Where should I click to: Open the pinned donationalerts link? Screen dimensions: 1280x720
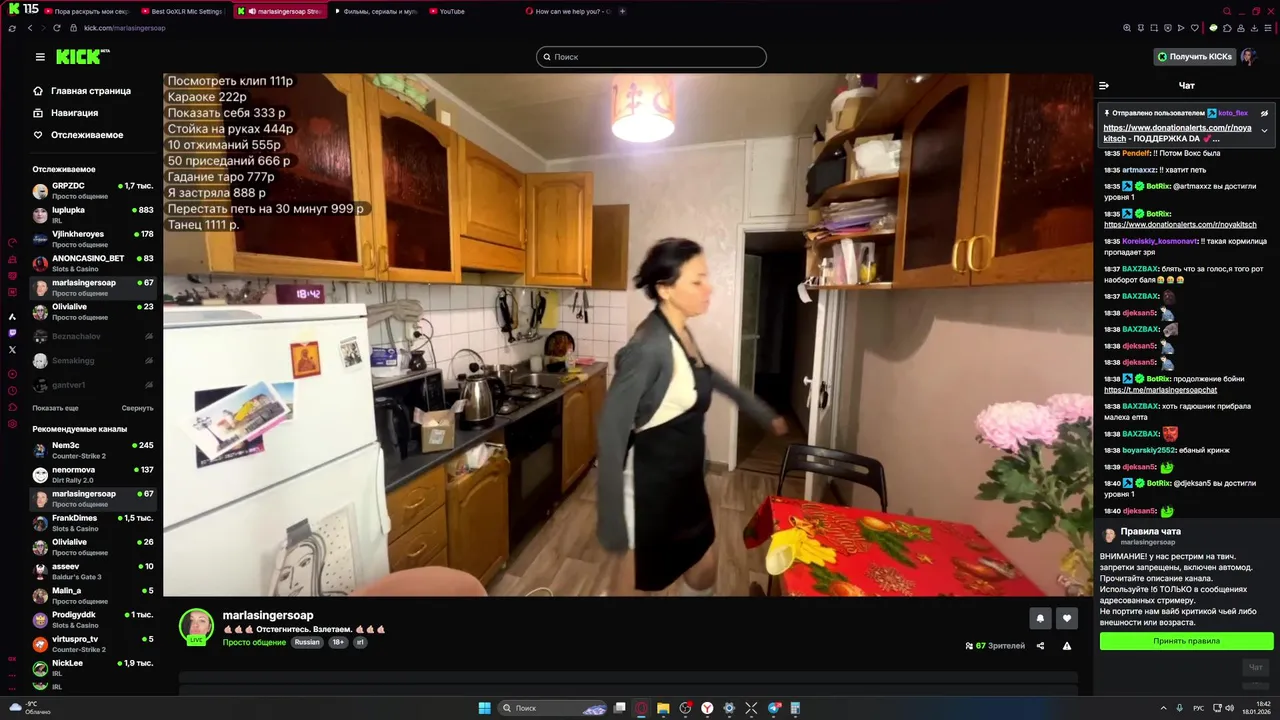point(1177,133)
